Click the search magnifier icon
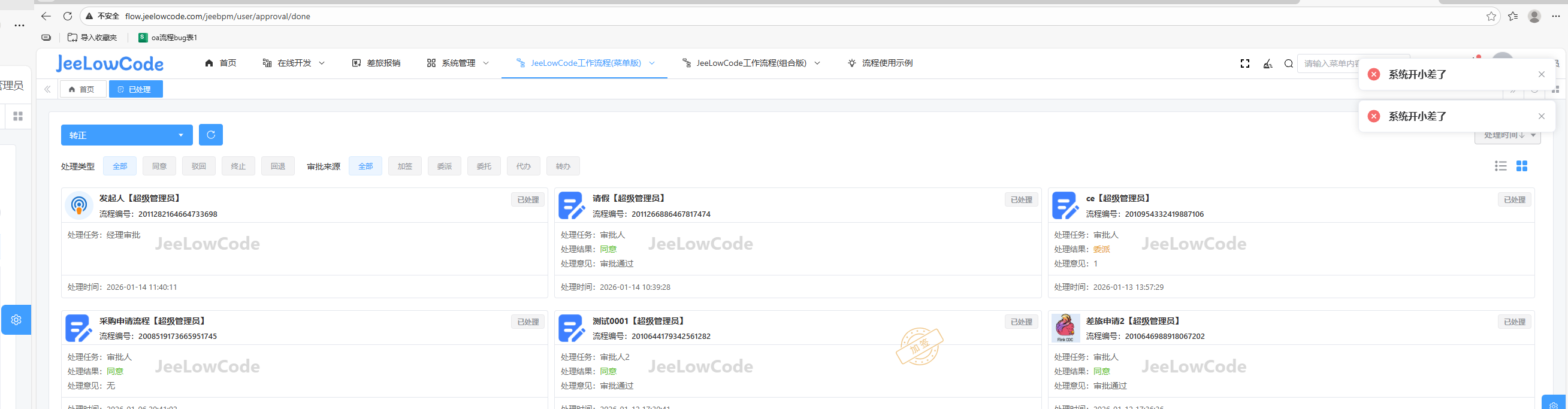The image size is (1568, 409). point(1288,63)
